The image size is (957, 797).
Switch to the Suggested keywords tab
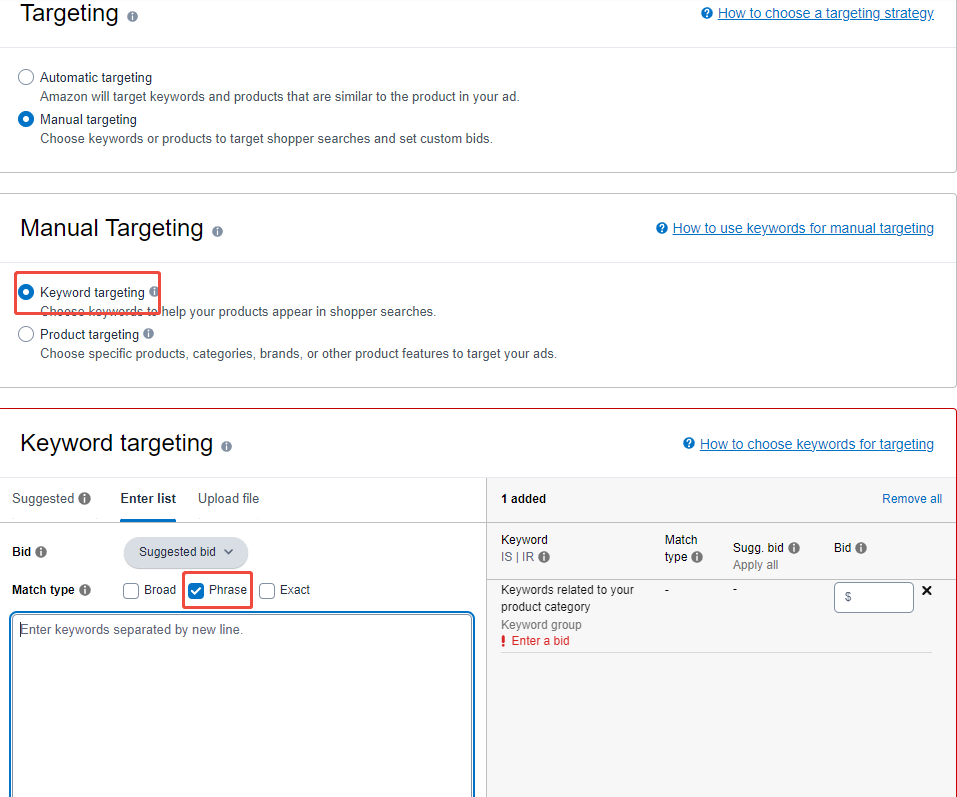coord(43,498)
